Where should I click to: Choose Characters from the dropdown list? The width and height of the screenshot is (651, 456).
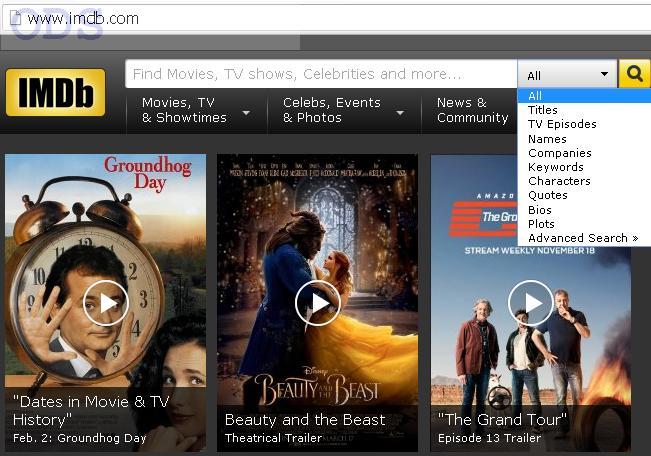point(559,181)
